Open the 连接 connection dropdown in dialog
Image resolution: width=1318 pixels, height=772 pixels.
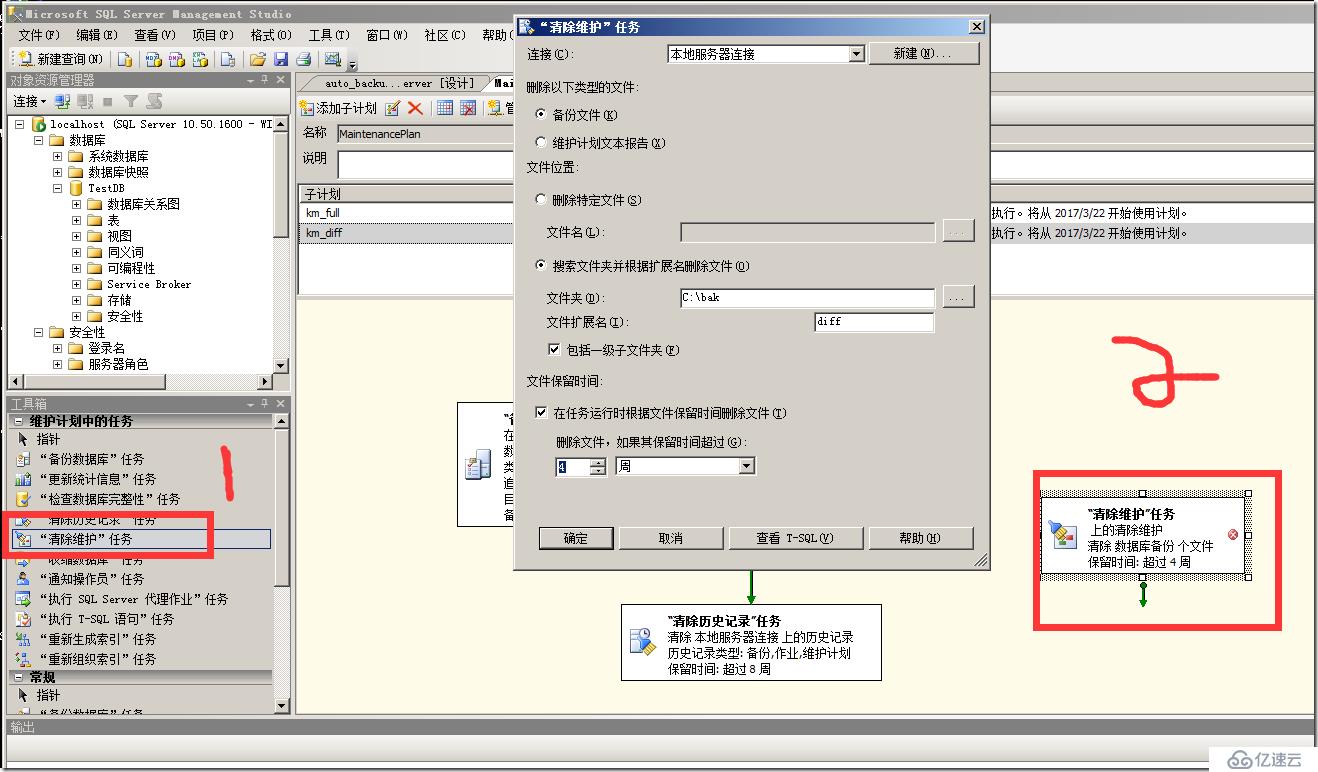click(x=856, y=54)
